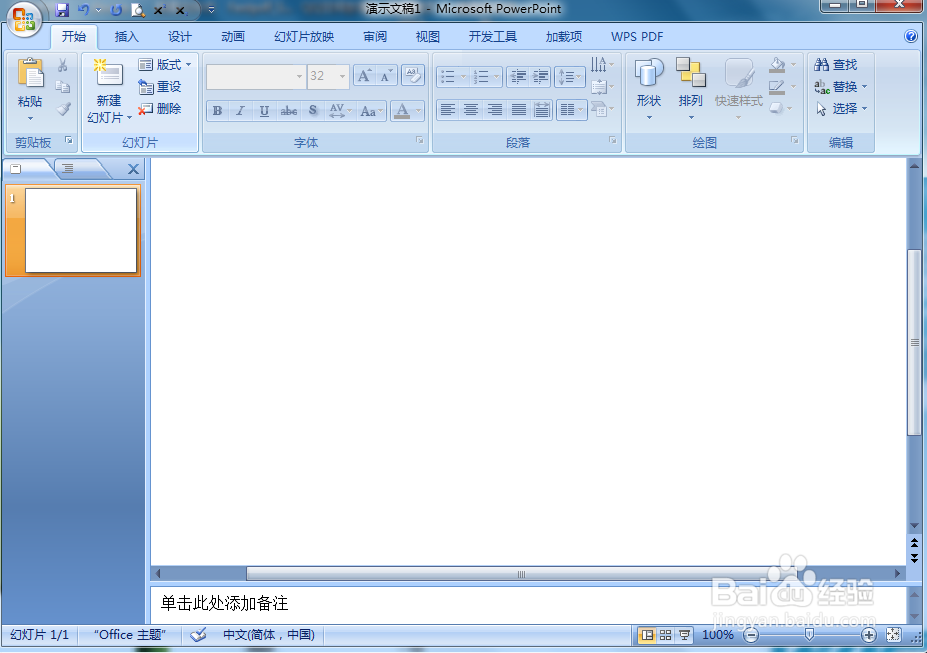Open the font name dropdown
927x653 pixels.
point(299,77)
